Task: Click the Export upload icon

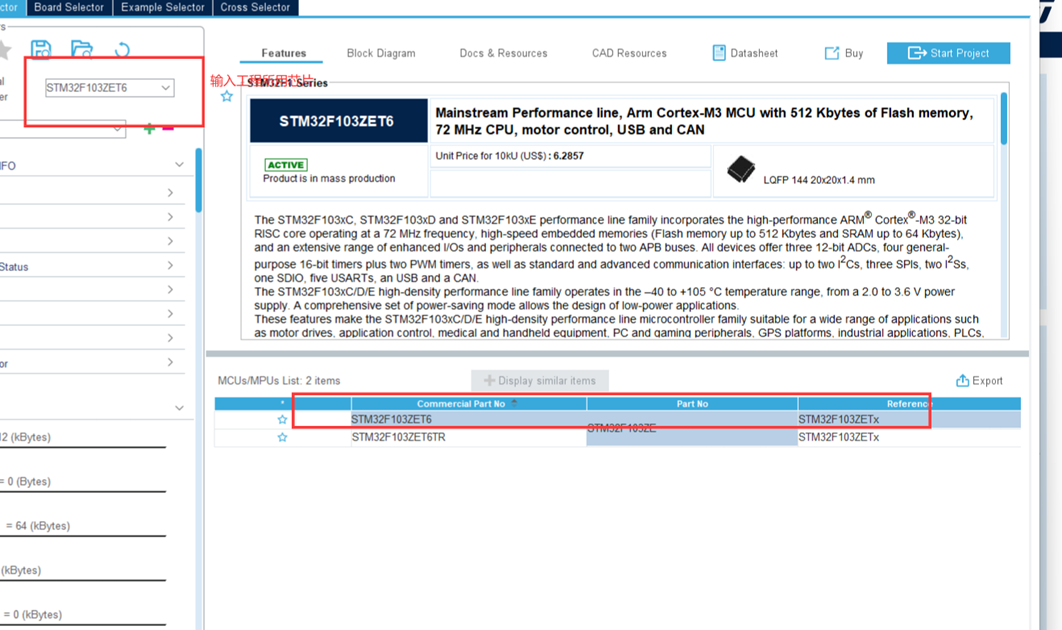Action: pos(962,380)
